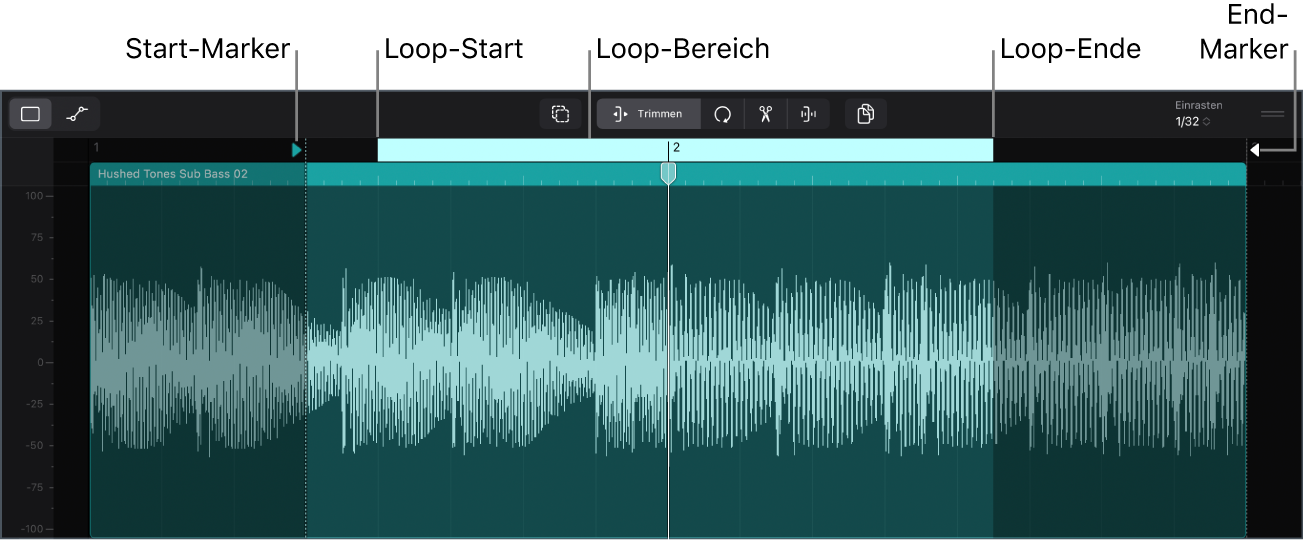Tap the editor resize handle lines
Viewport: 1303px width, 540px height.
click(1272, 114)
